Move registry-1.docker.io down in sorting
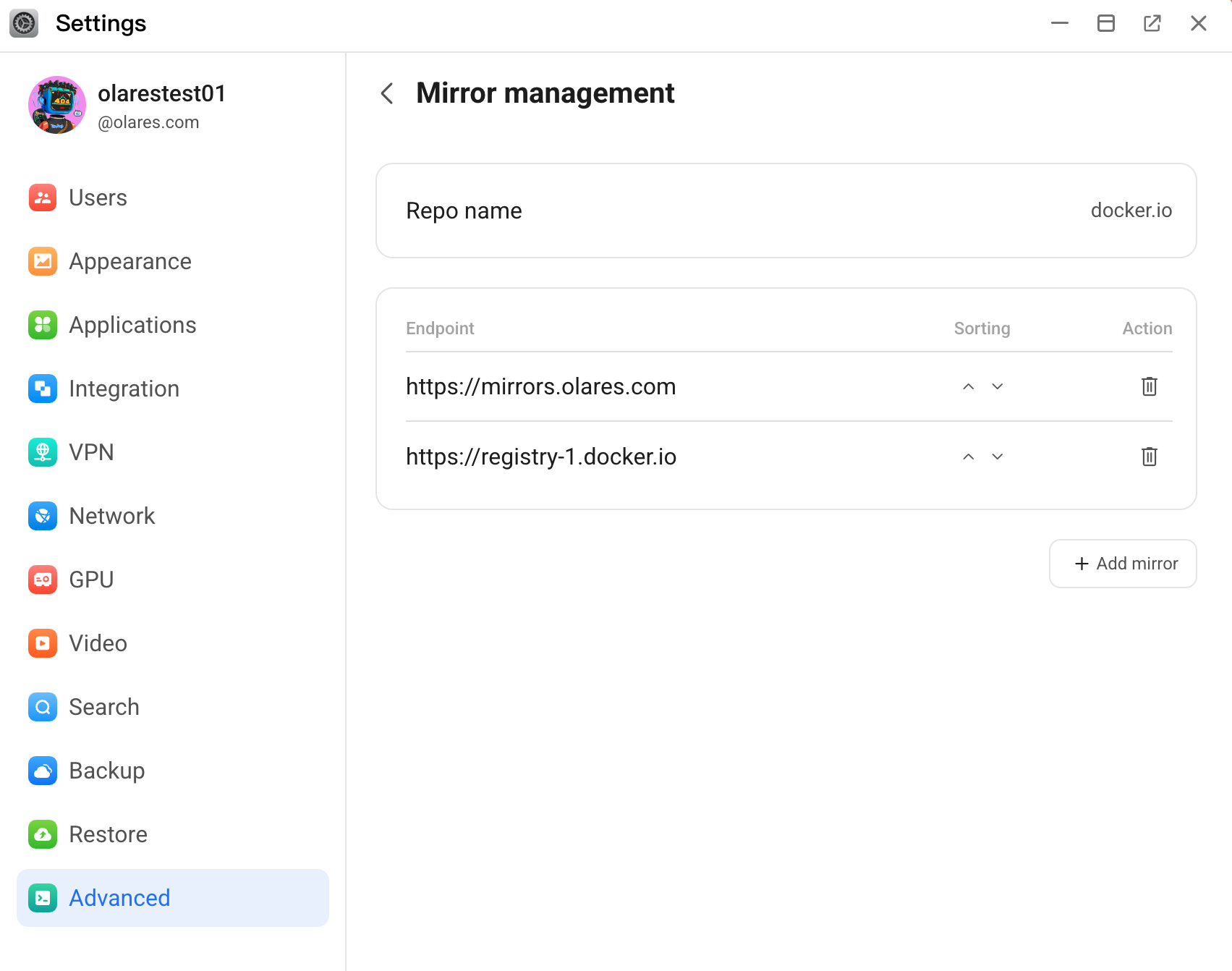 [x=998, y=457]
